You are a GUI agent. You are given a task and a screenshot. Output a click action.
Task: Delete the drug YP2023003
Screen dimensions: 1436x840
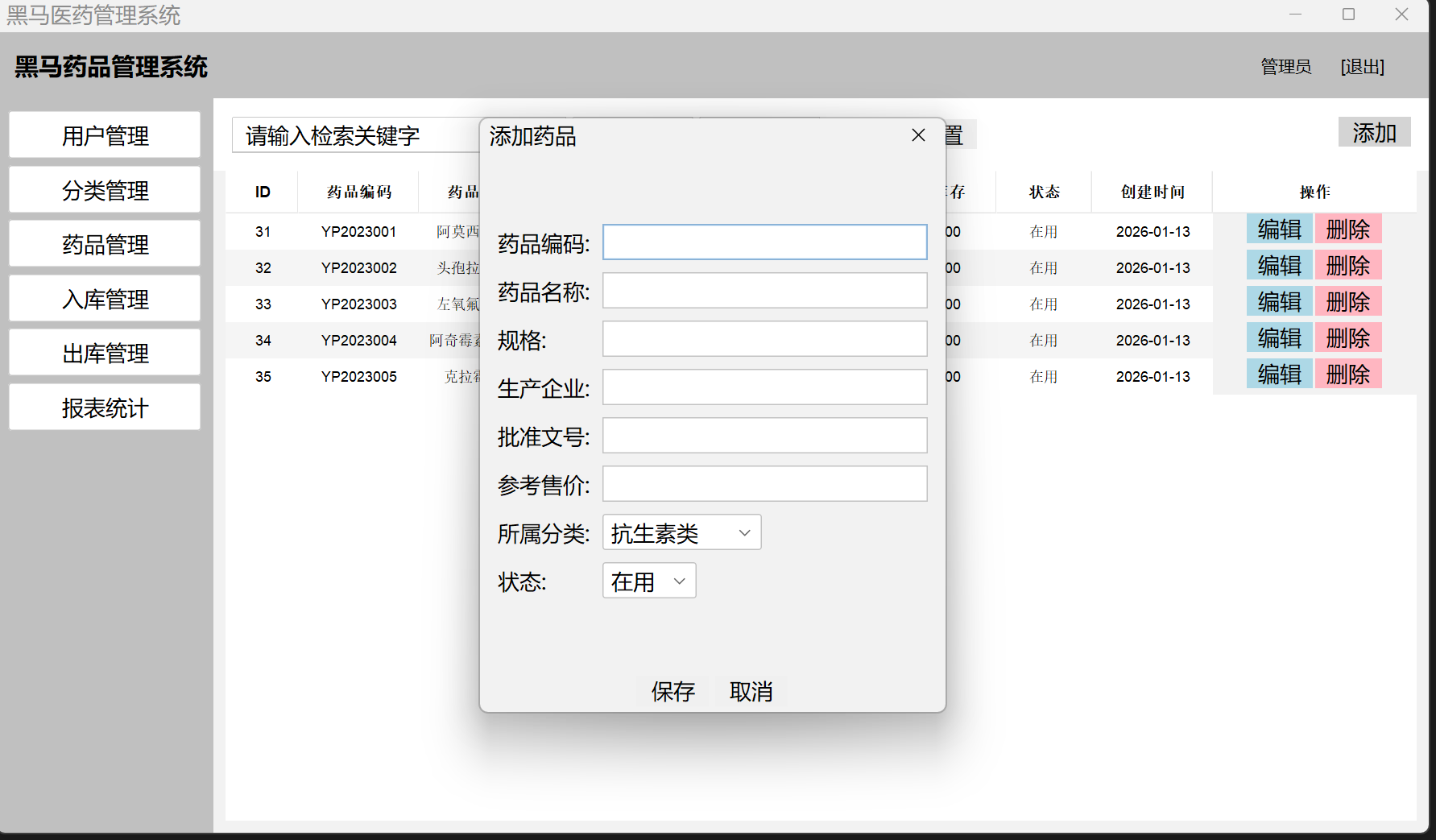(1347, 302)
